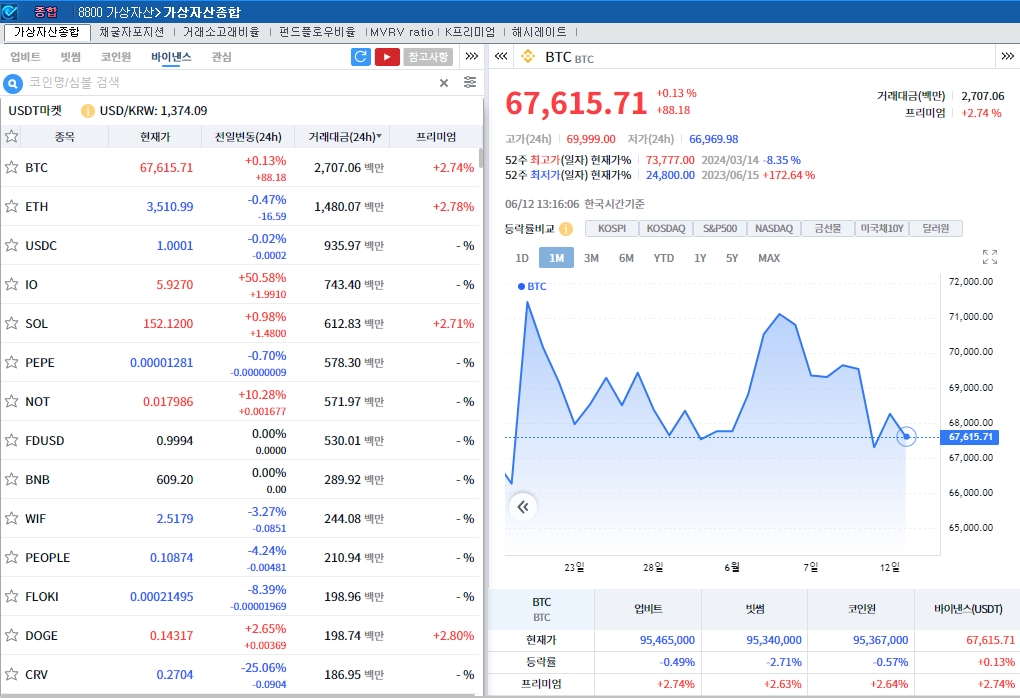Select the PEOPLE row name

point(47,557)
